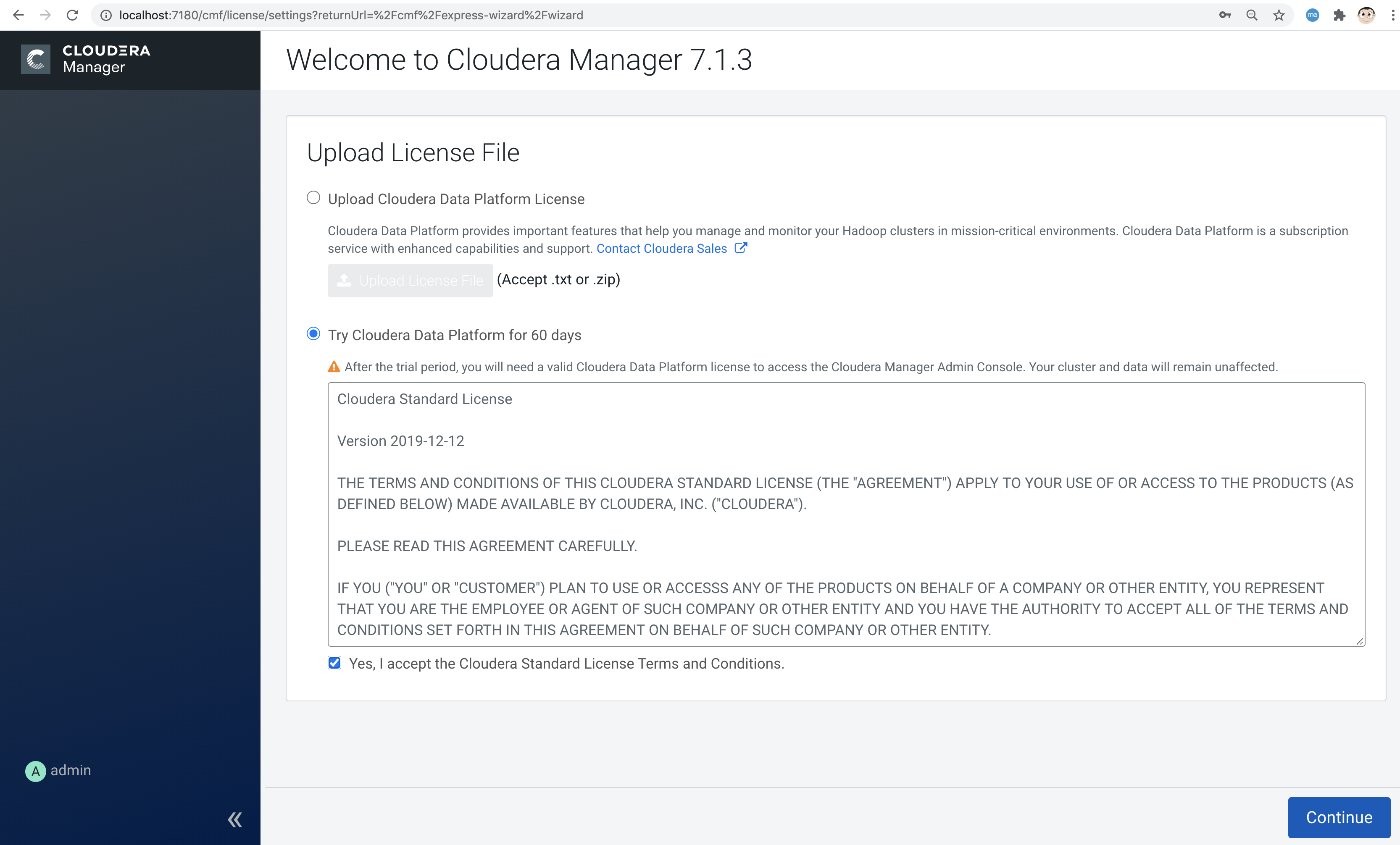Click the Upload License File button

[410, 281]
